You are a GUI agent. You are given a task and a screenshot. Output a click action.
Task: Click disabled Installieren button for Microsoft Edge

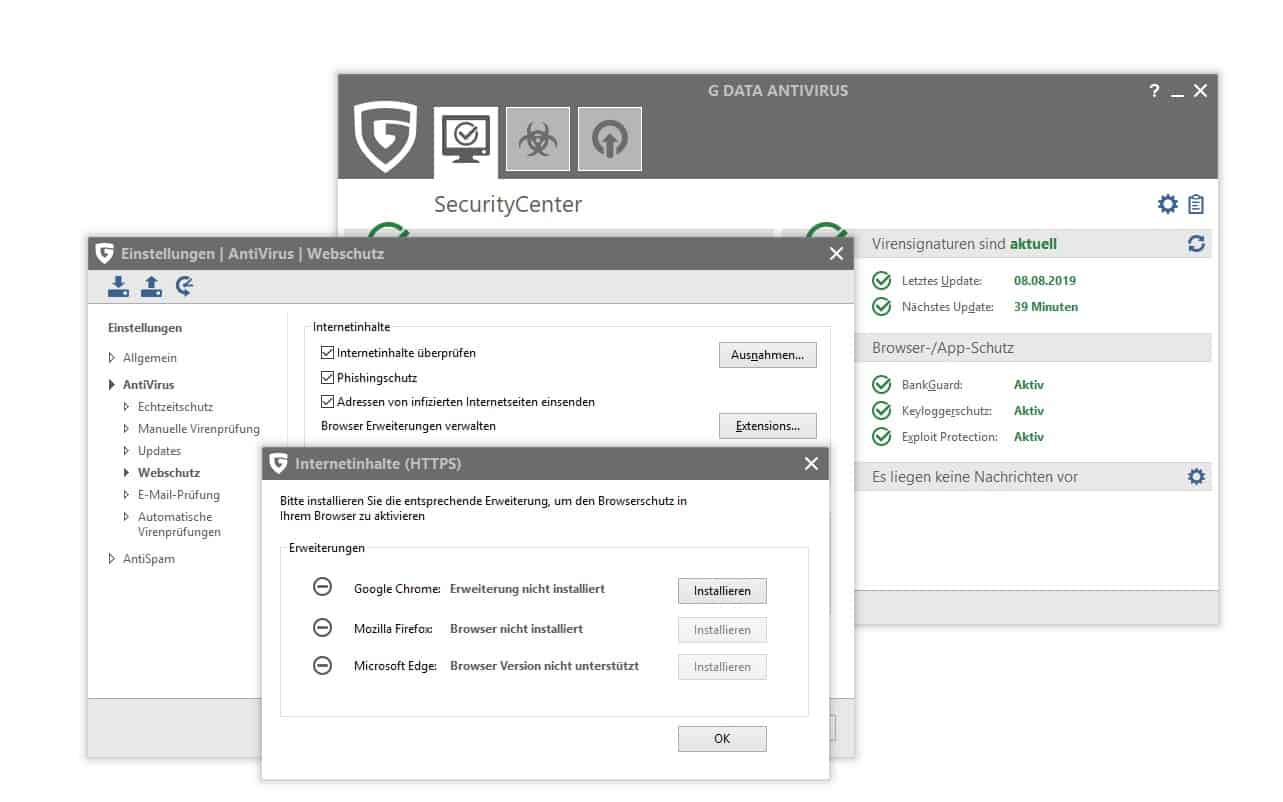(722, 667)
